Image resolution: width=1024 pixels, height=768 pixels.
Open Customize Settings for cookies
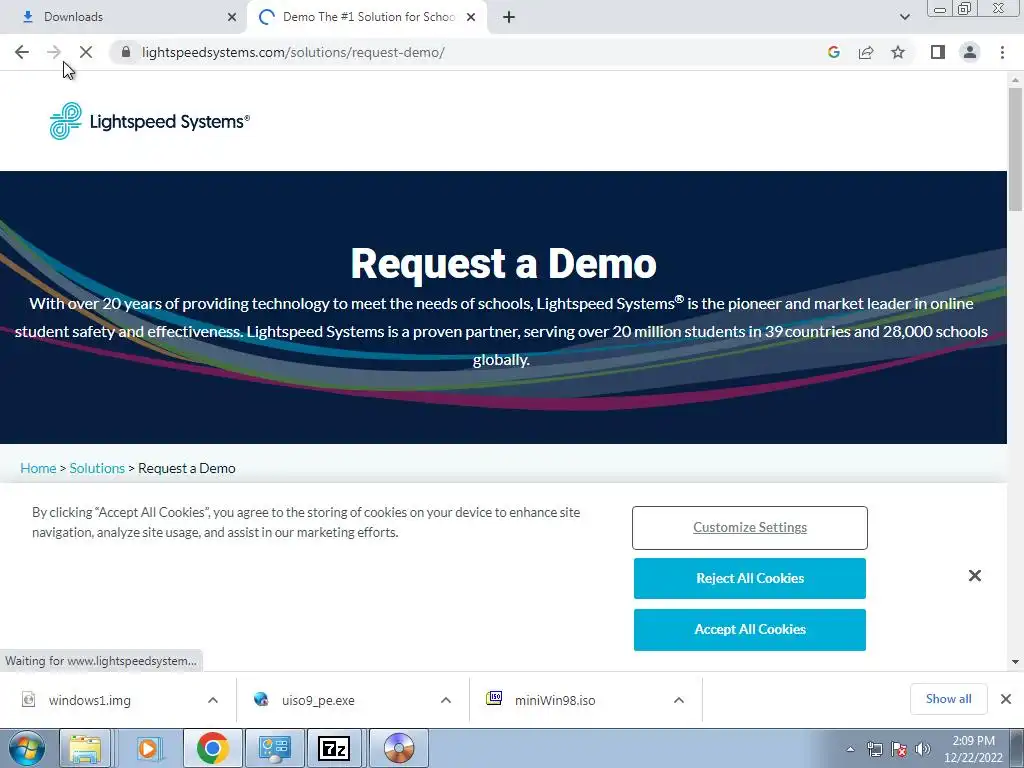[x=750, y=528]
